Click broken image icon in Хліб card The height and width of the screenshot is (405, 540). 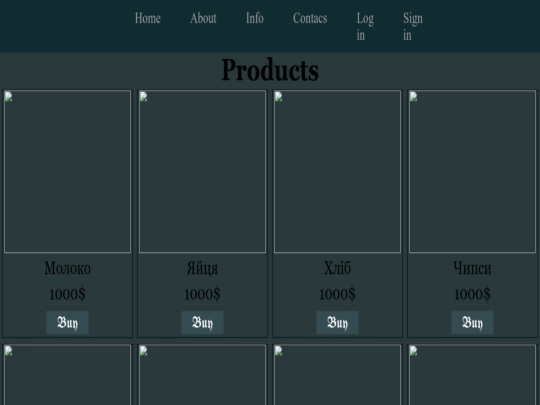point(279,97)
